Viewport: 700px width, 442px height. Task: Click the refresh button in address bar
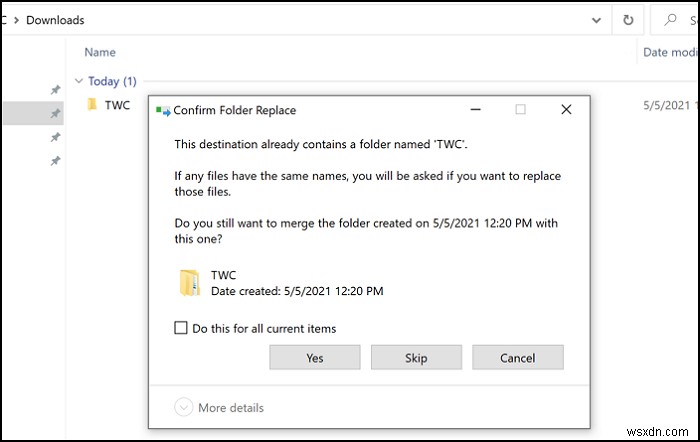628,19
